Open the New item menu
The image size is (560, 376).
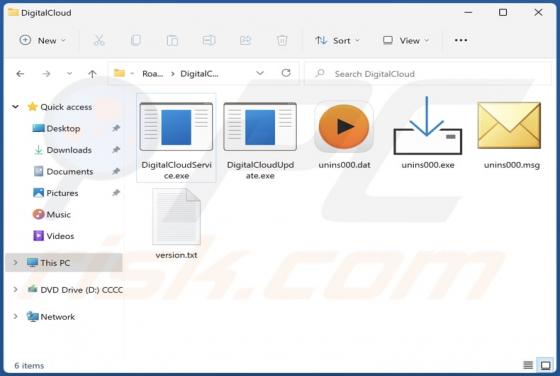click(x=42, y=40)
